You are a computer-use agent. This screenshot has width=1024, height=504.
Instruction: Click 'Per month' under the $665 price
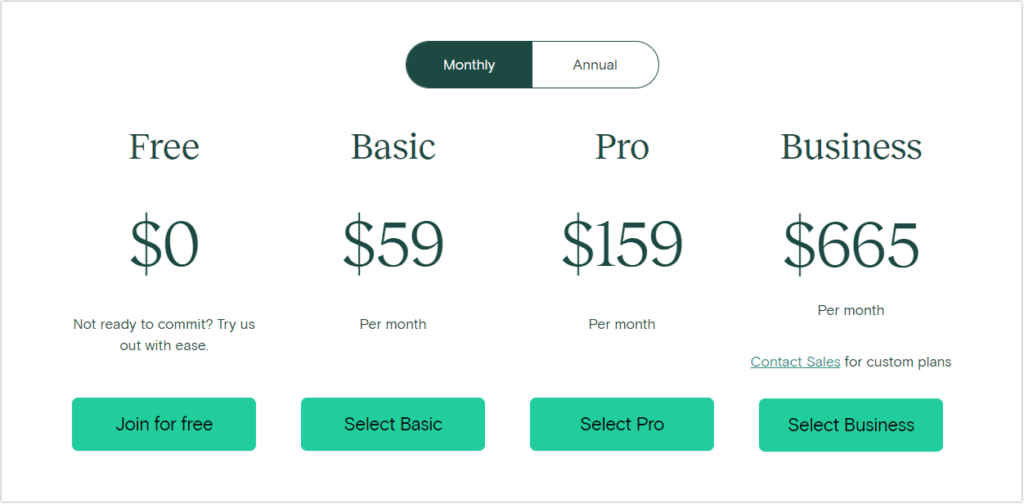tap(851, 310)
